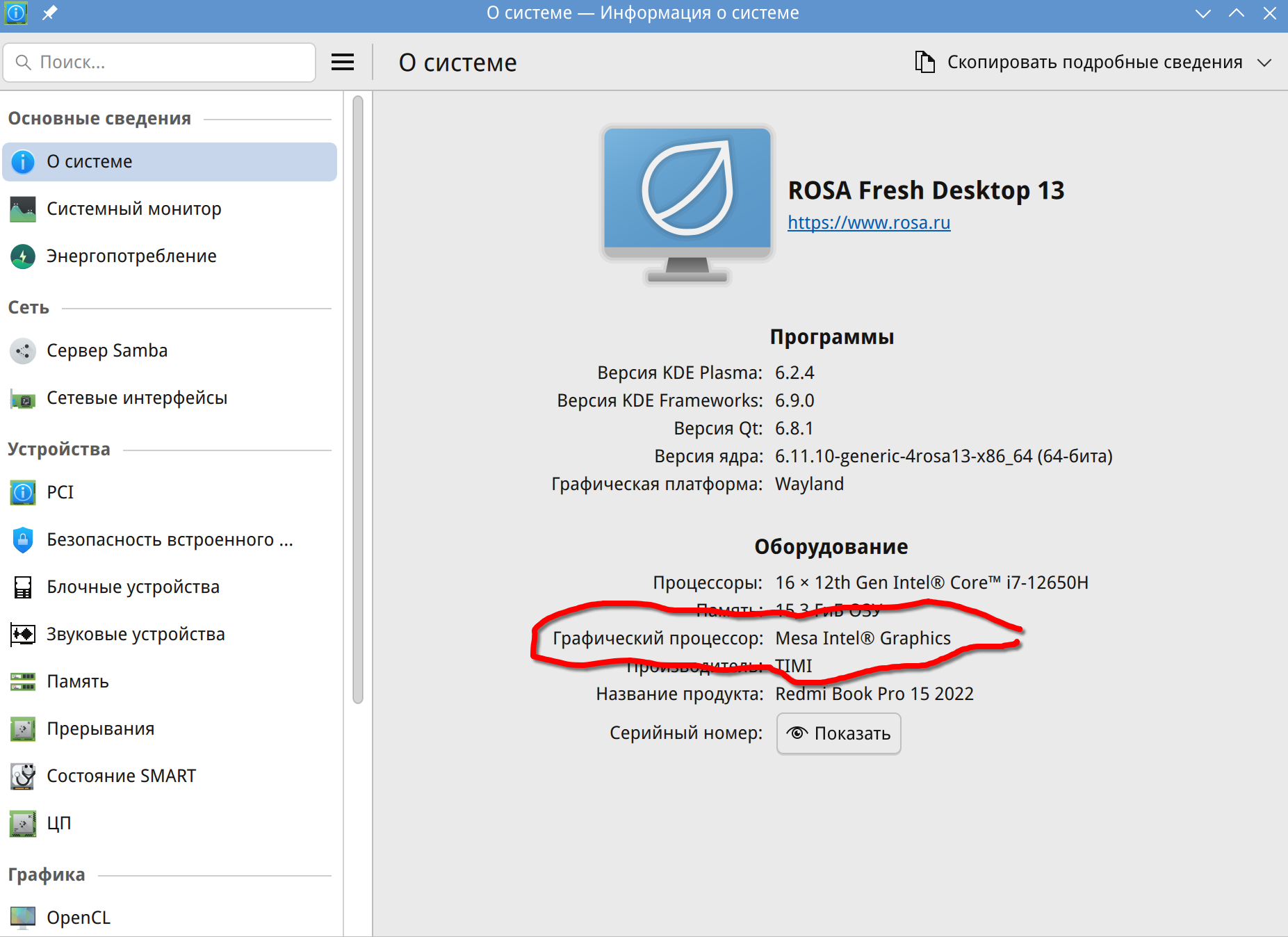Click the i7-12650H processor value

click(x=931, y=583)
